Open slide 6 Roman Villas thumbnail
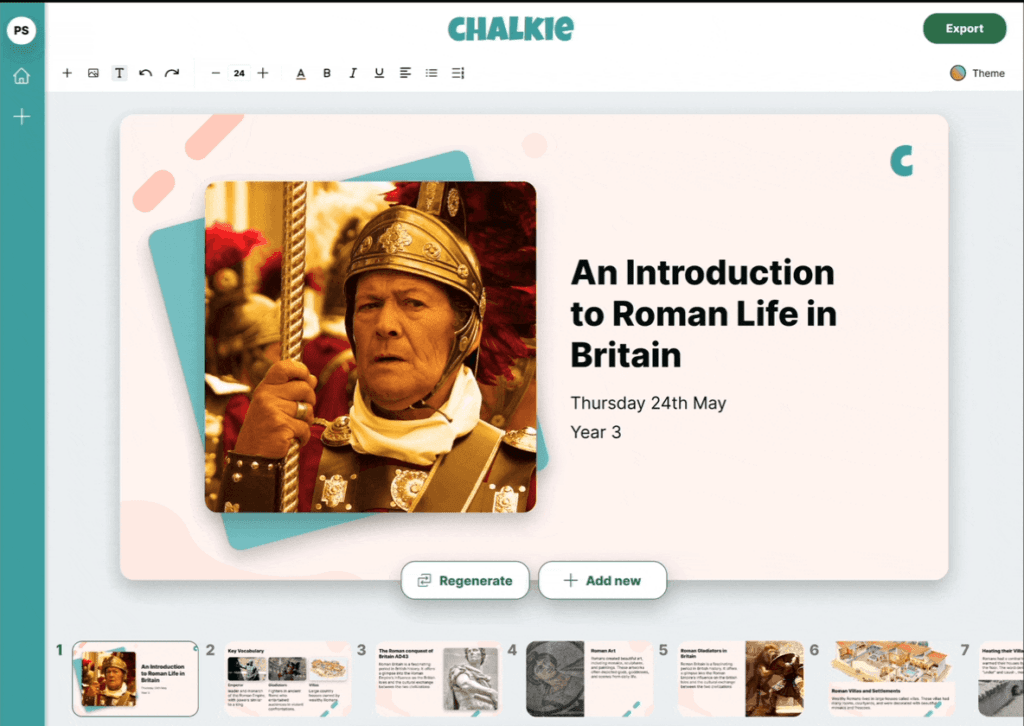The height and width of the screenshot is (726, 1024). (891, 679)
